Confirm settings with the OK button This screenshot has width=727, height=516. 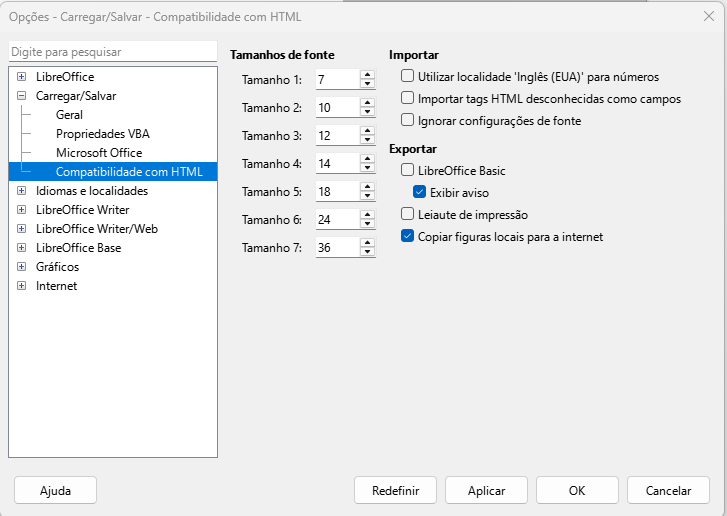click(x=577, y=490)
